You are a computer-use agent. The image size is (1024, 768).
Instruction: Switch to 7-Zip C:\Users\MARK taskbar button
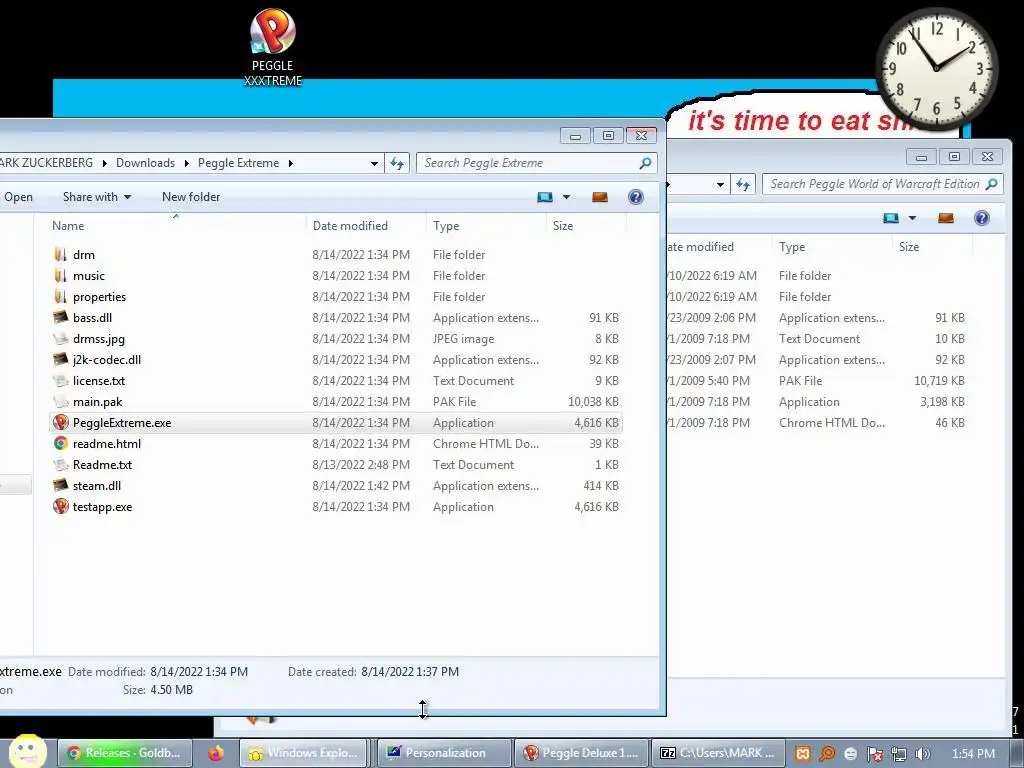click(718, 753)
